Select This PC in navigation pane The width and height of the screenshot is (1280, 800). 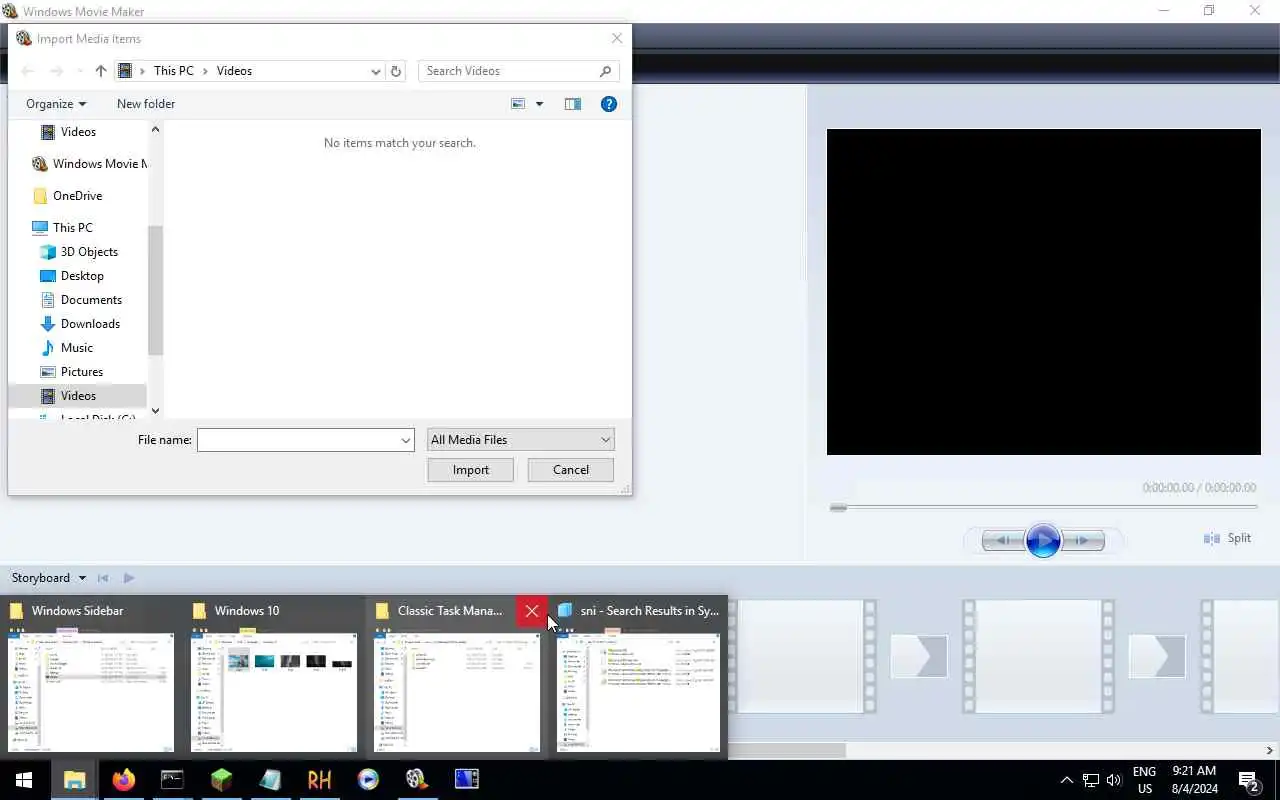coord(62,228)
